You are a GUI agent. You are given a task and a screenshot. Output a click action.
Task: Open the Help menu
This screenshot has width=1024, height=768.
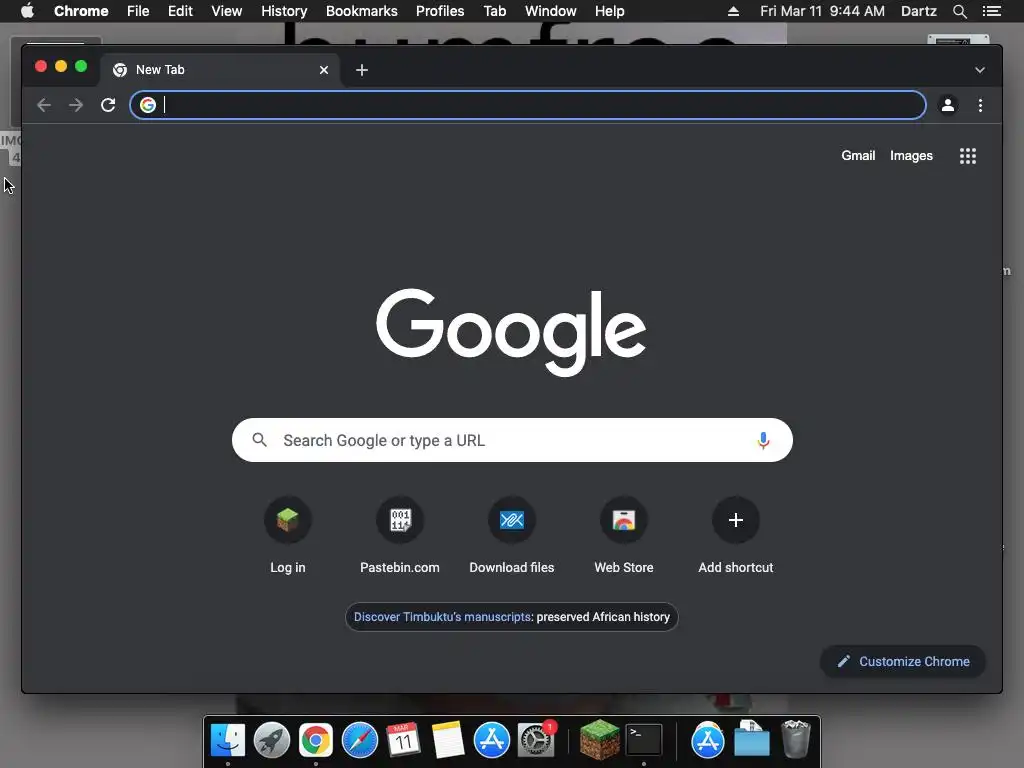pyautogui.click(x=609, y=11)
